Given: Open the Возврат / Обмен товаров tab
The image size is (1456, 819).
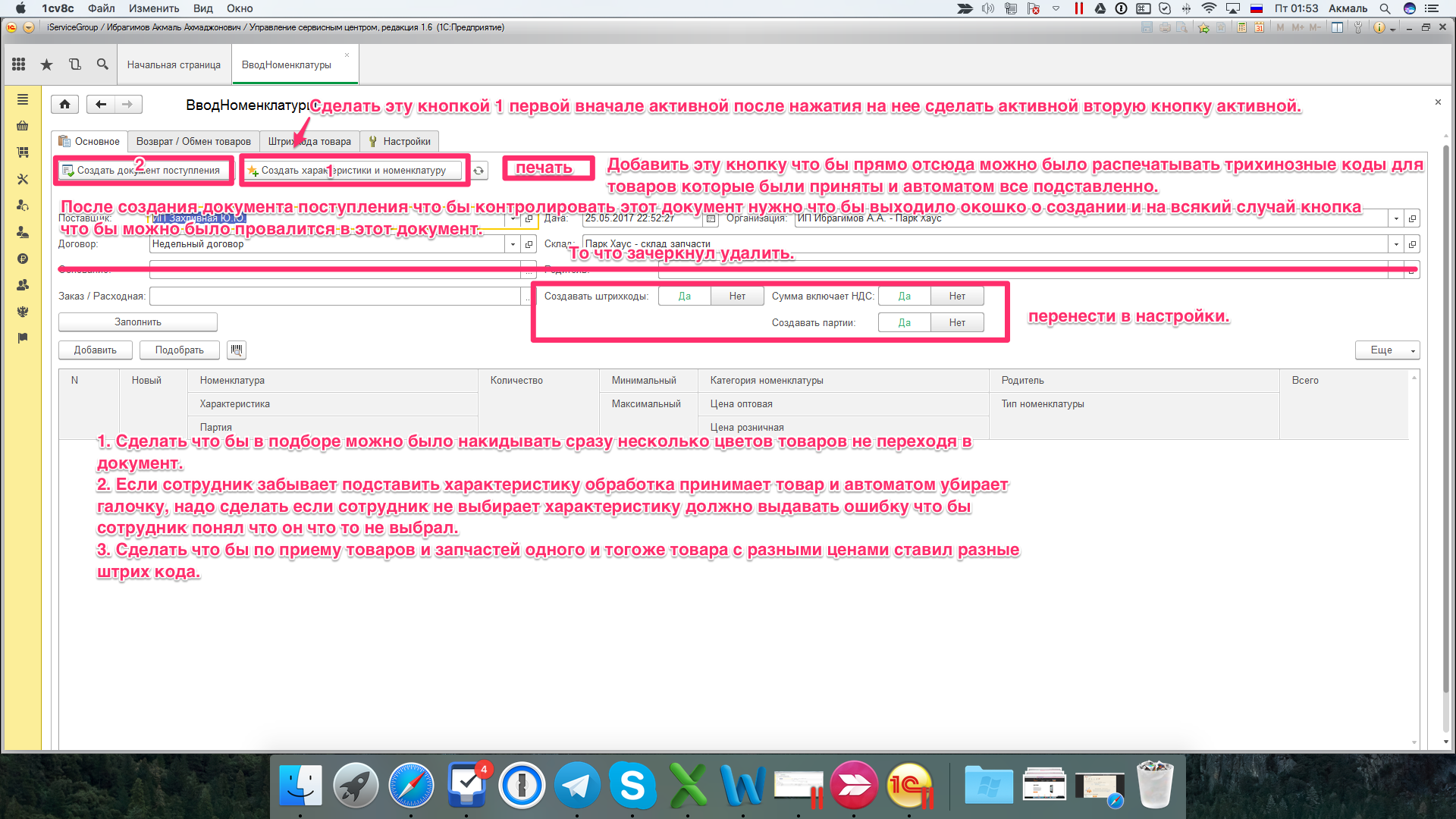Looking at the screenshot, I should tap(193, 142).
